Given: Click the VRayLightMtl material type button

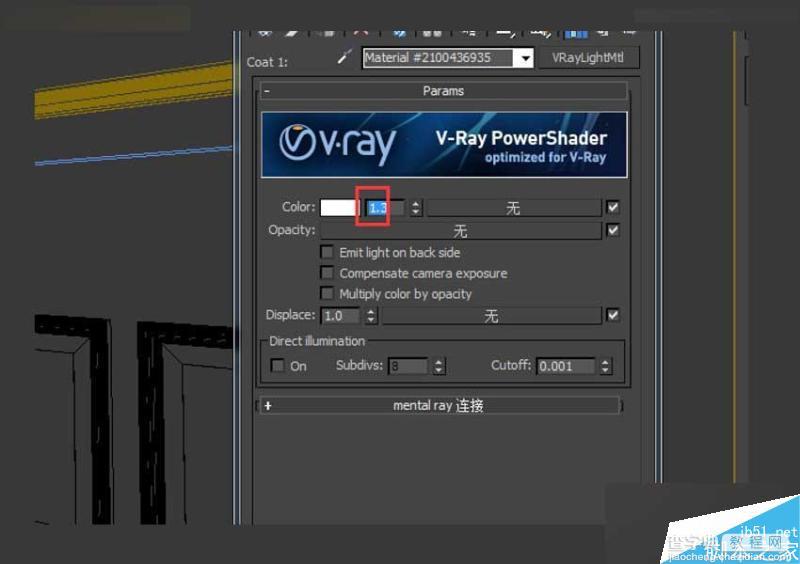Looking at the screenshot, I should click(588, 58).
